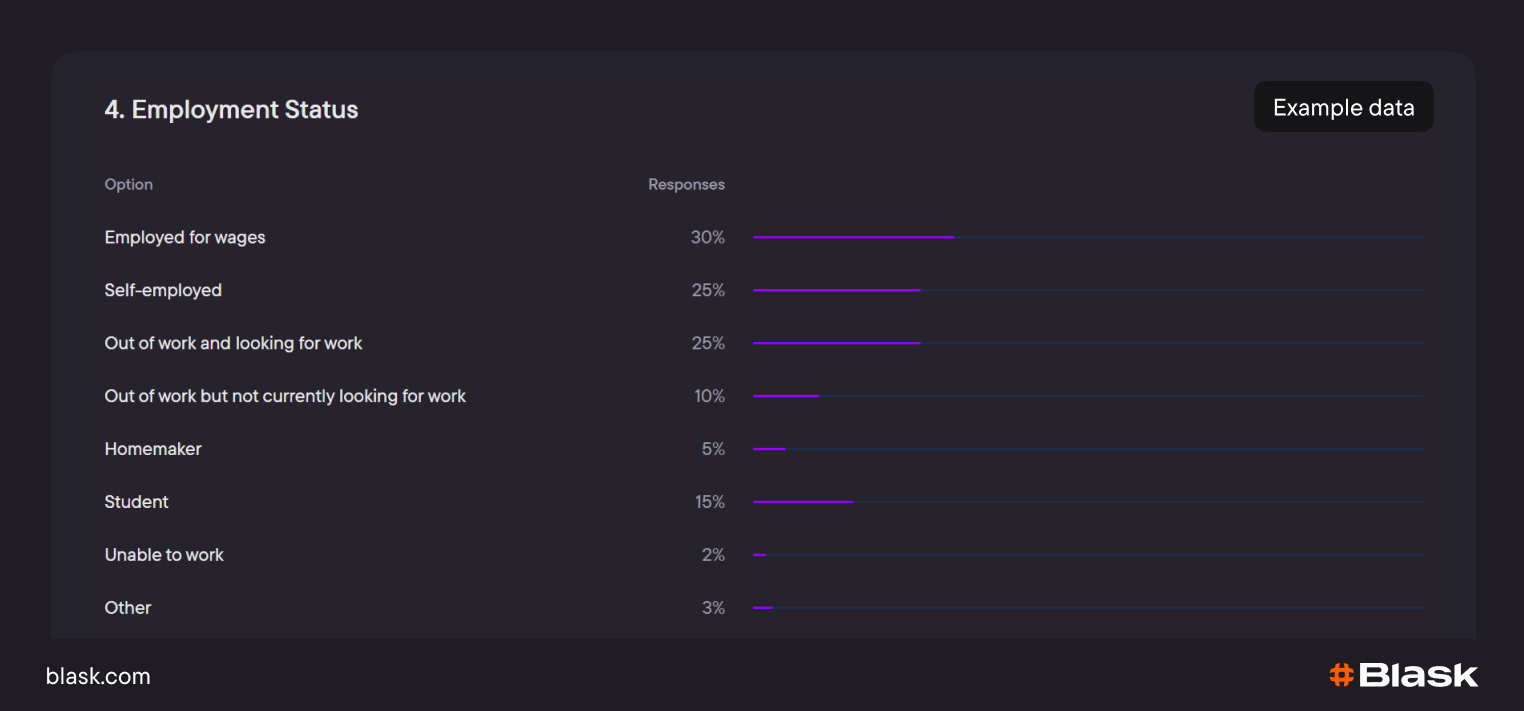This screenshot has width=1524, height=711.
Task: Click the 15% response value
Action: [710, 502]
